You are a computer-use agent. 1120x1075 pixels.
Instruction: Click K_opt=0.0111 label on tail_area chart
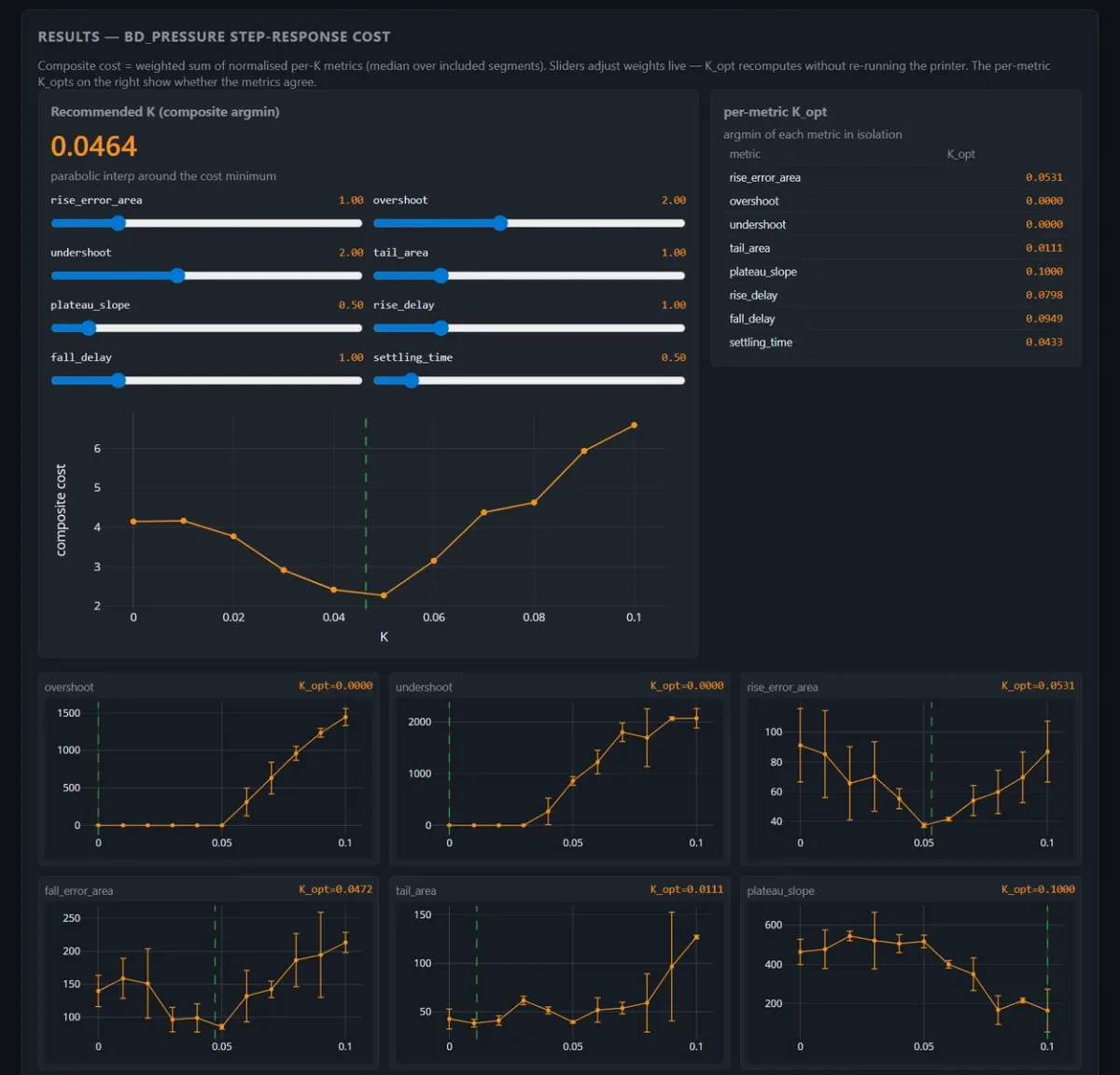687,889
